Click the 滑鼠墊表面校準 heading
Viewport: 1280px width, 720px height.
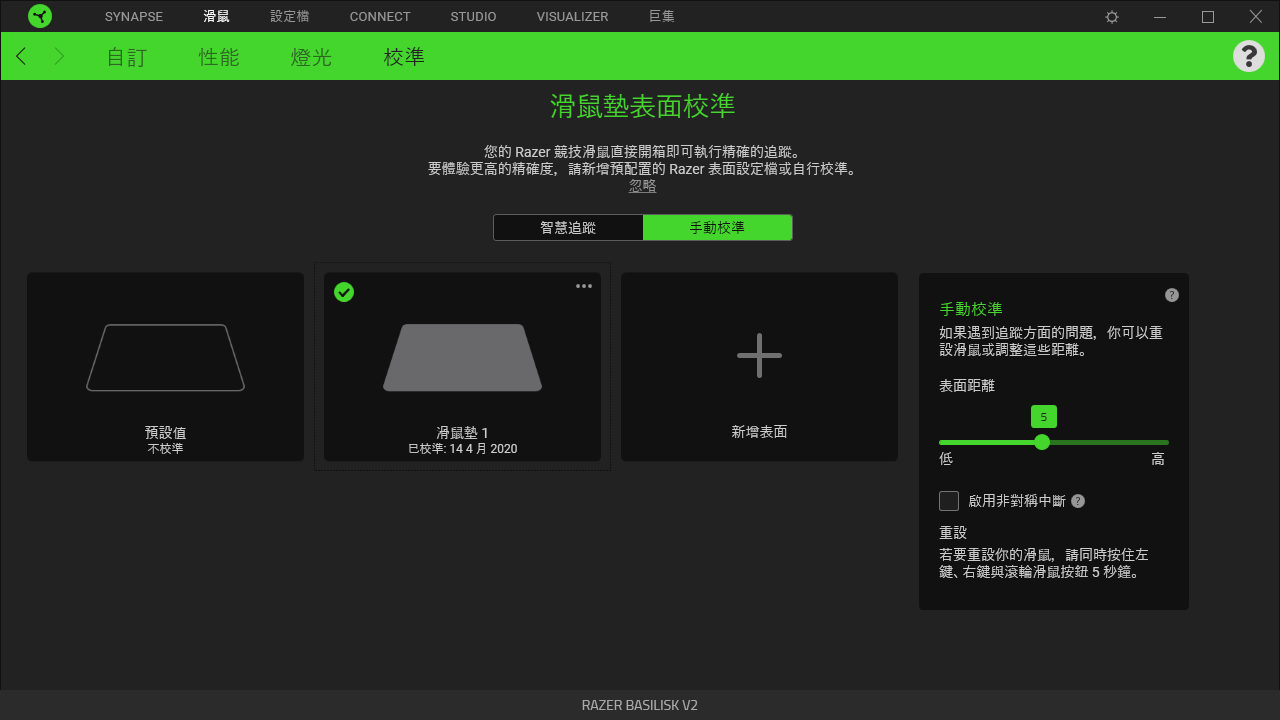[643, 107]
